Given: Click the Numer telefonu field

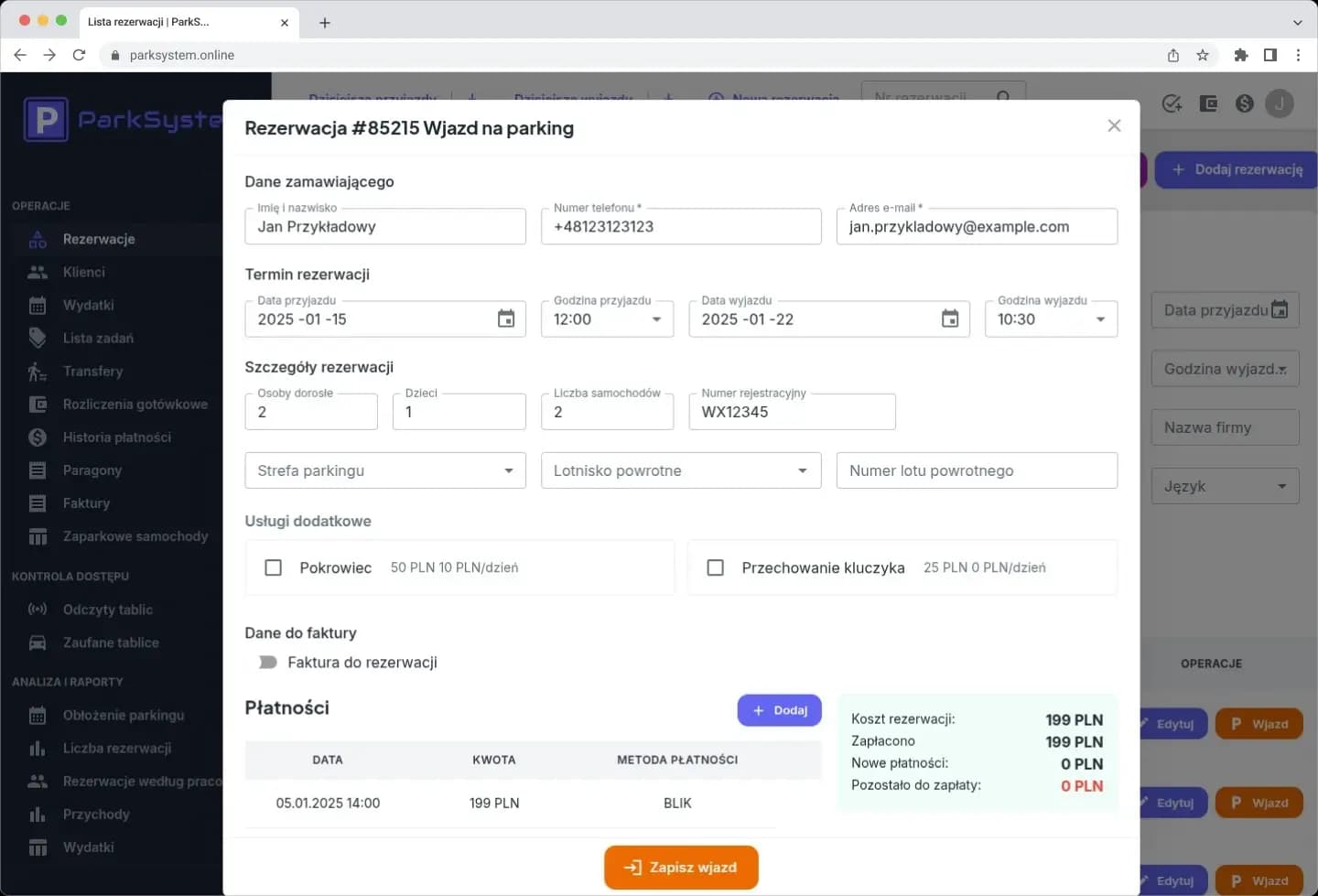Looking at the screenshot, I should 681,226.
